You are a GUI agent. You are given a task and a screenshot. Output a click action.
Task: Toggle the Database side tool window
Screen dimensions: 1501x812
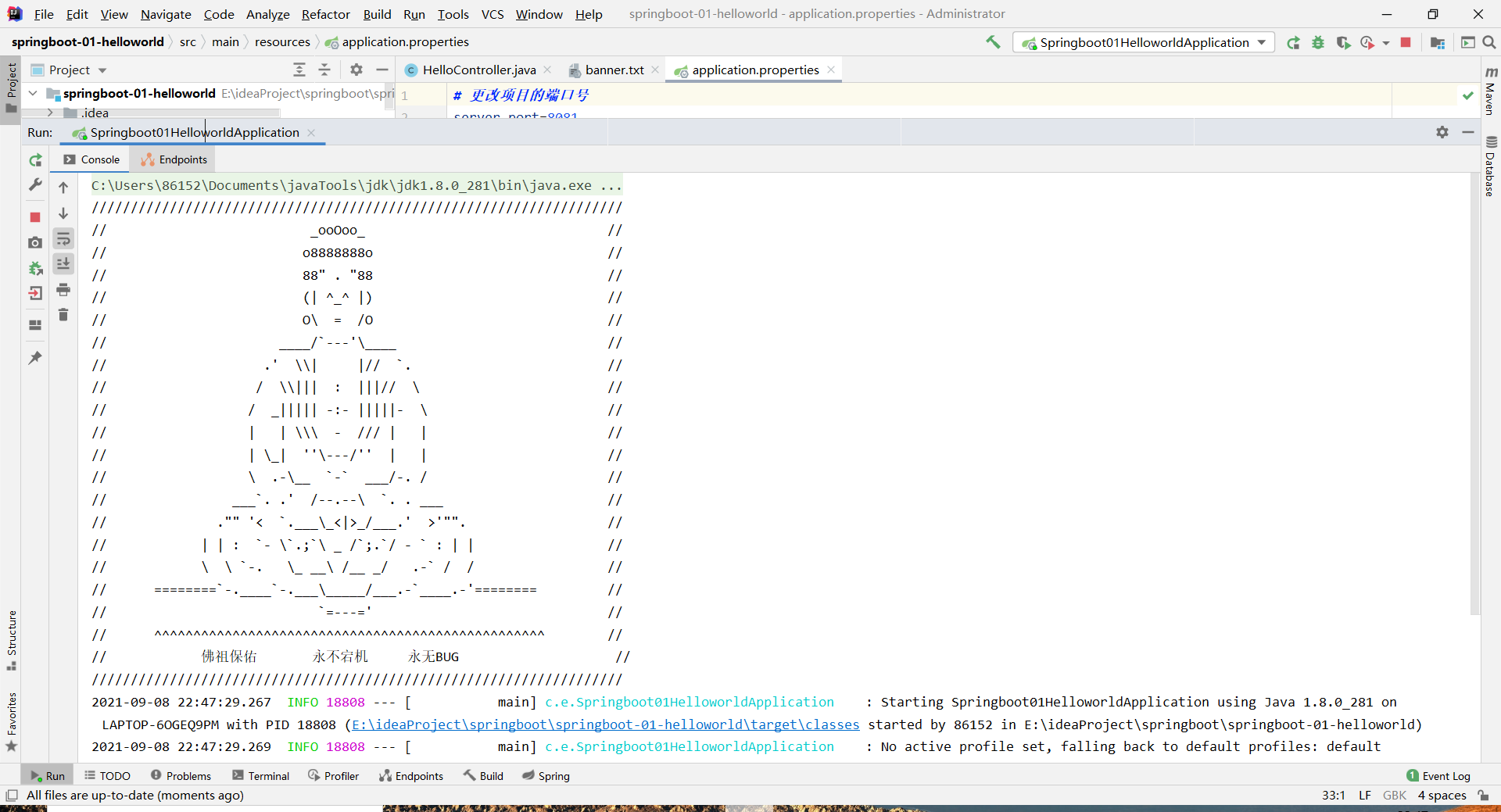pos(1490,166)
